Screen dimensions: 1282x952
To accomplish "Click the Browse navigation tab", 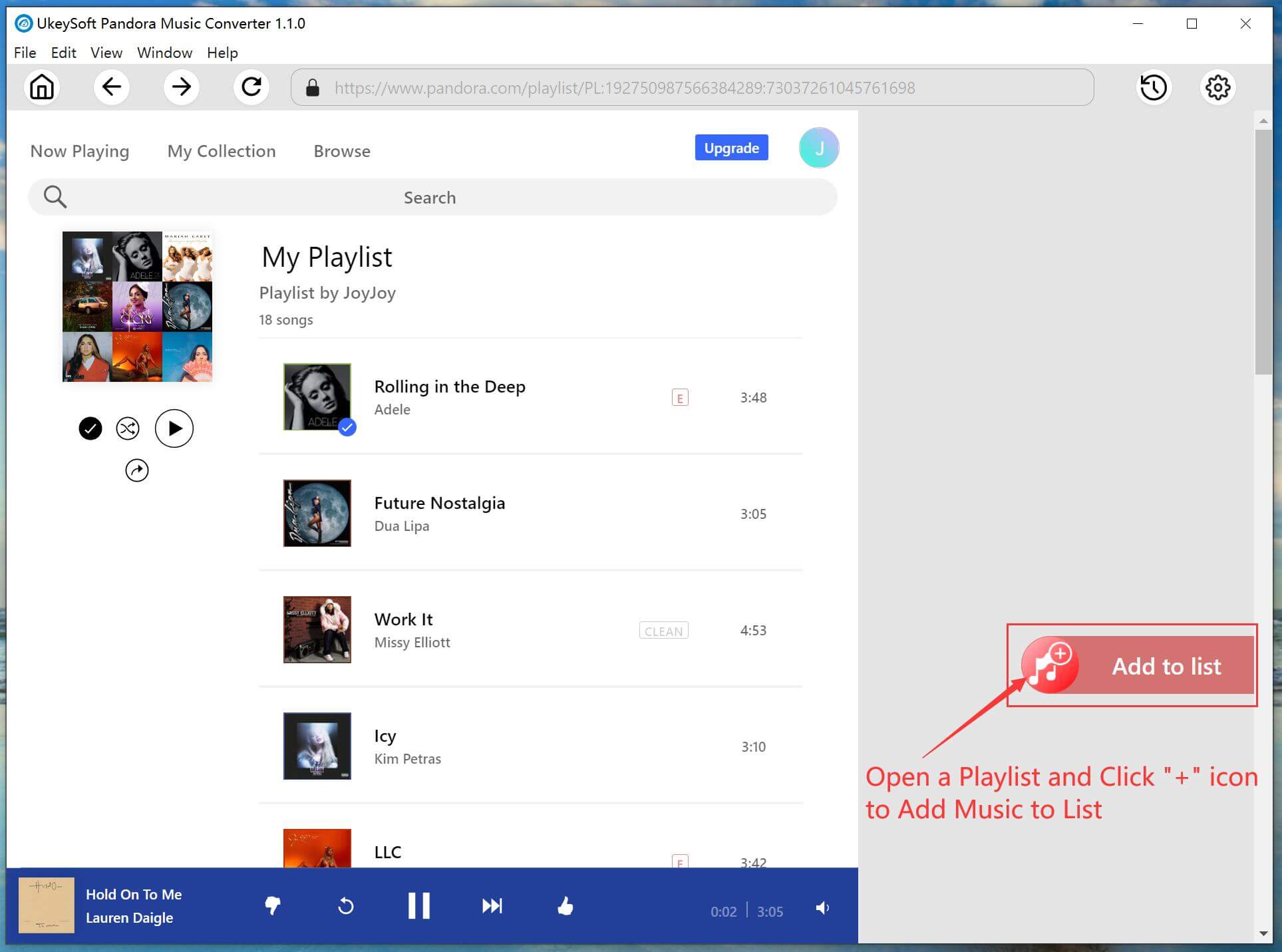I will click(x=341, y=151).
